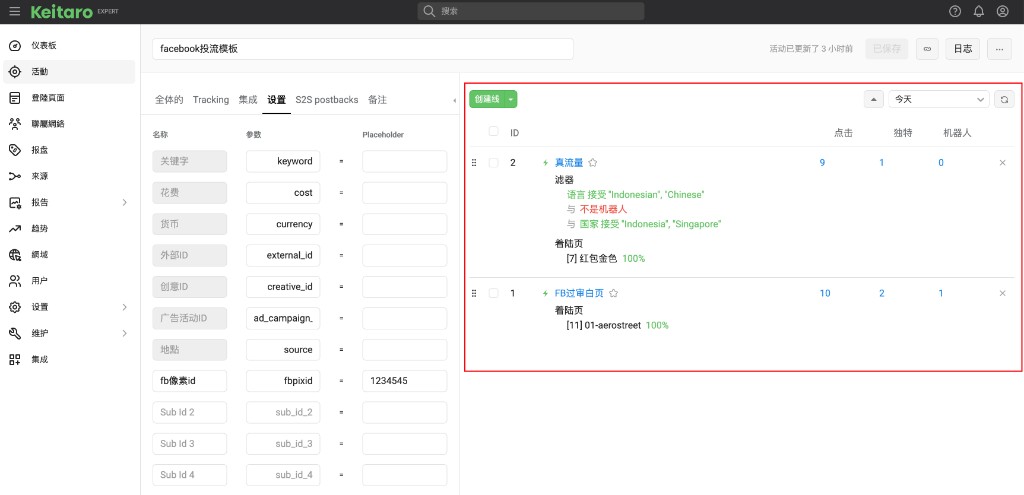Switch to the 备注 tab
Viewport: 1024px width, 495px height.
point(377,100)
